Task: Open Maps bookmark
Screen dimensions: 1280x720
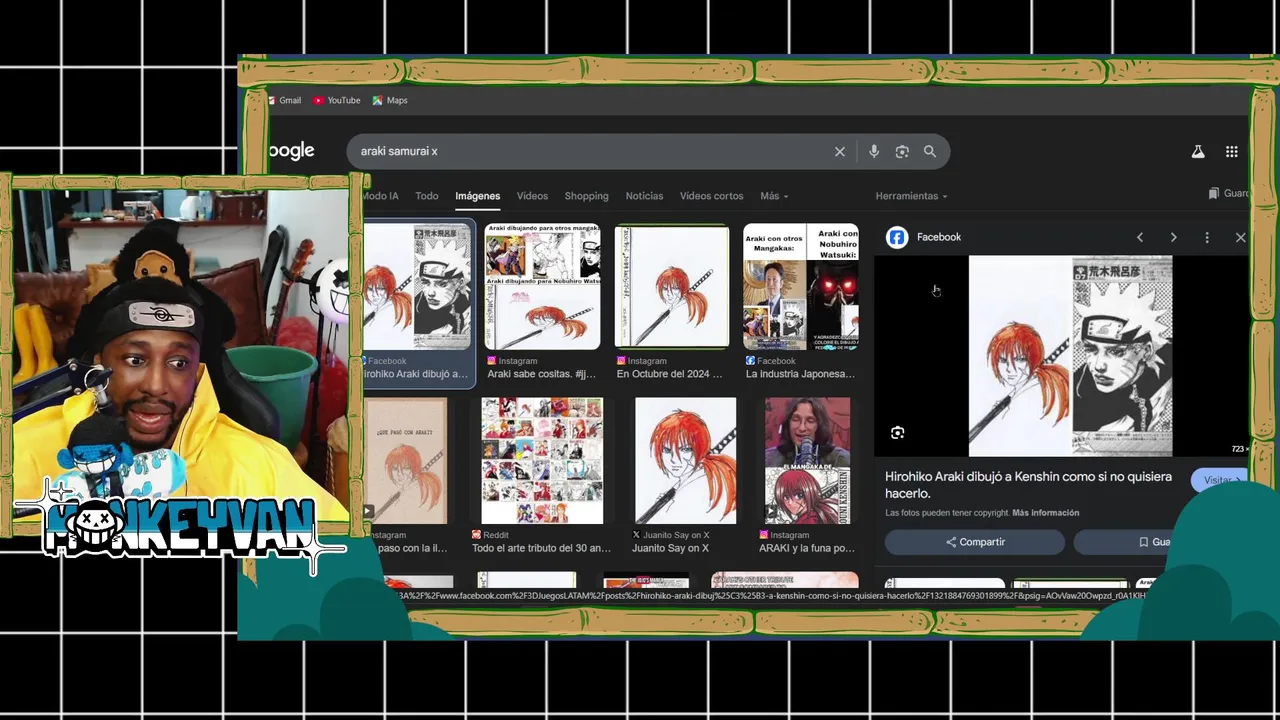Action: (390, 100)
